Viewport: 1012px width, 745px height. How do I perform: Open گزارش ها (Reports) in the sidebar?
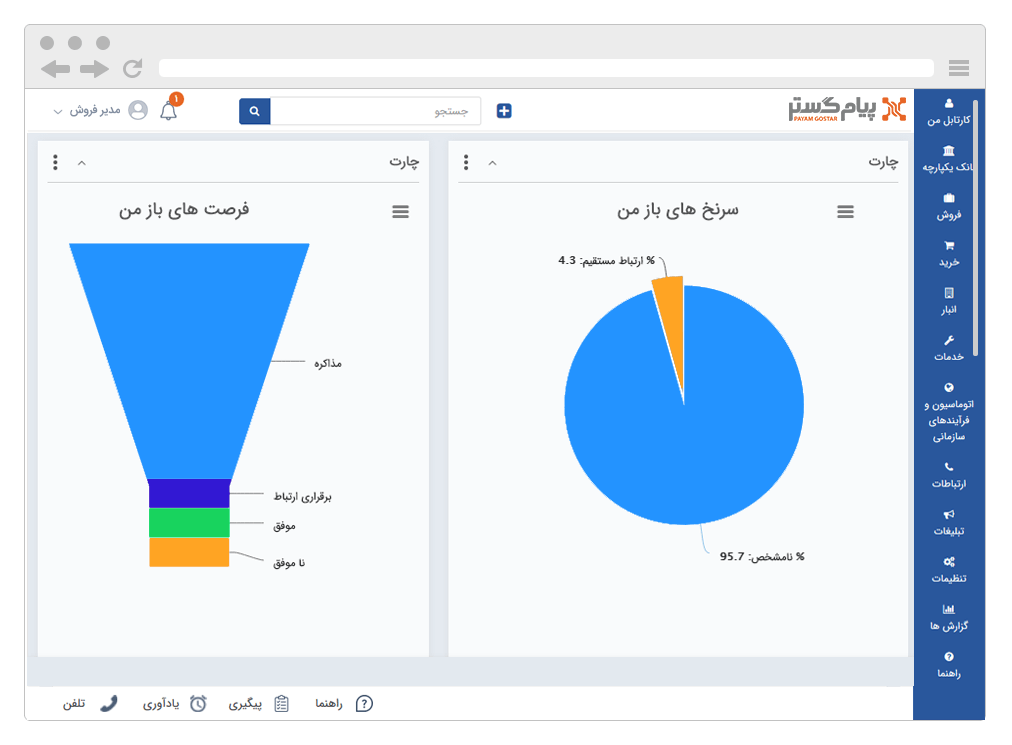[x=949, y=615]
